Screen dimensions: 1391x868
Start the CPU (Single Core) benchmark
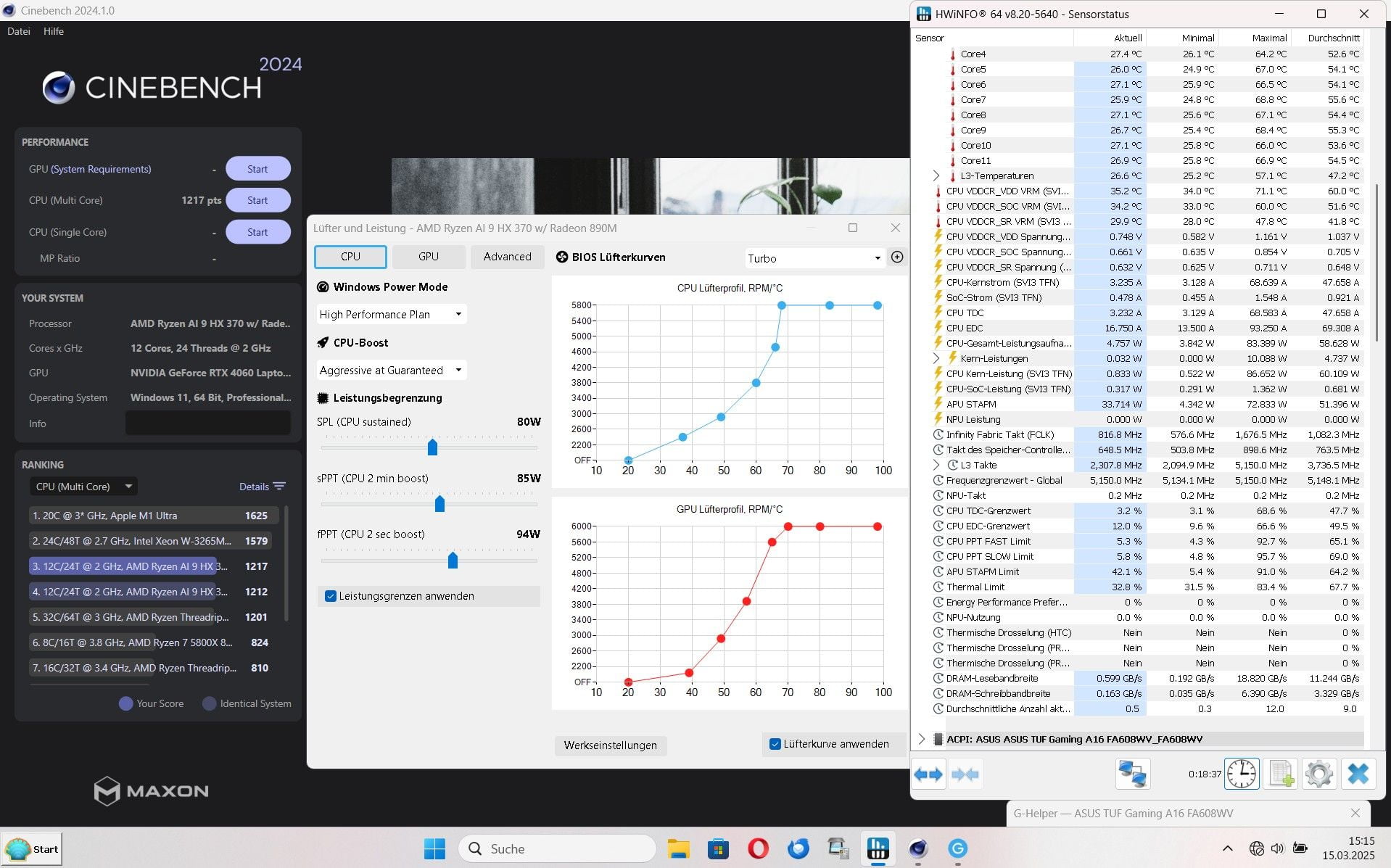pyautogui.click(x=257, y=232)
